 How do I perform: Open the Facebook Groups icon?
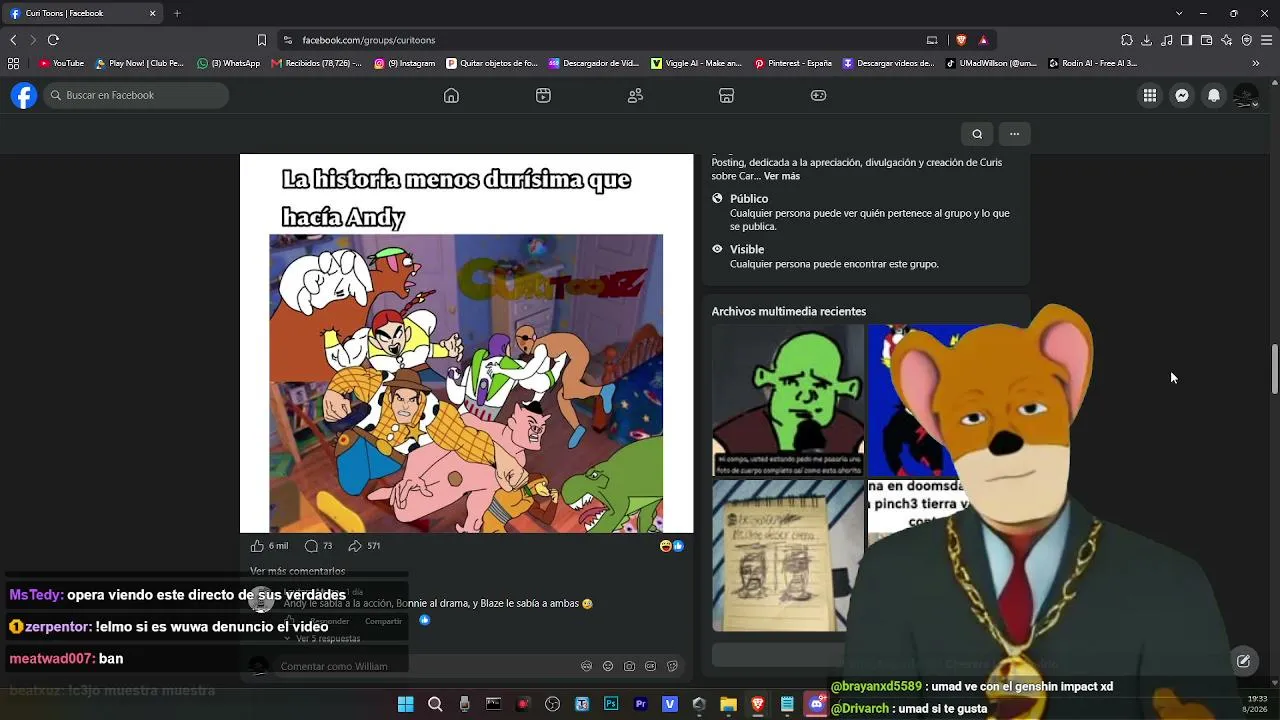[x=635, y=95]
